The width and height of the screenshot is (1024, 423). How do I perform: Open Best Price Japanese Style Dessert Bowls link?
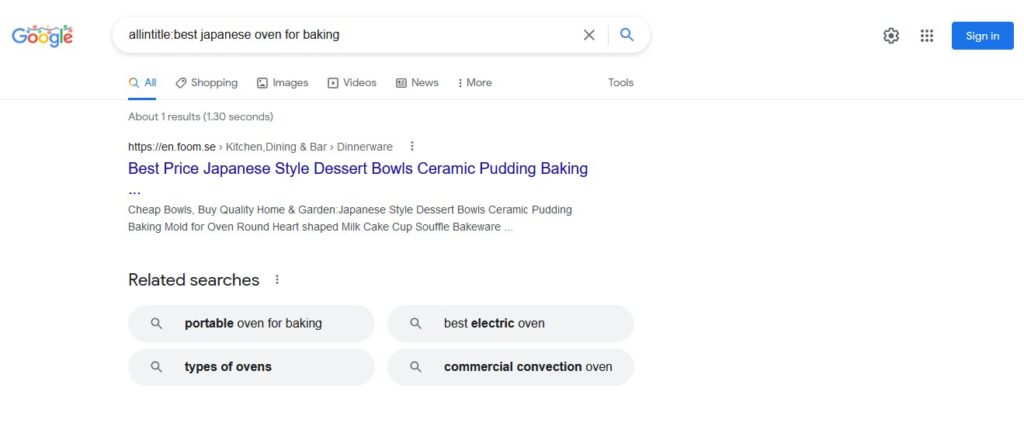pyautogui.click(x=358, y=178)
